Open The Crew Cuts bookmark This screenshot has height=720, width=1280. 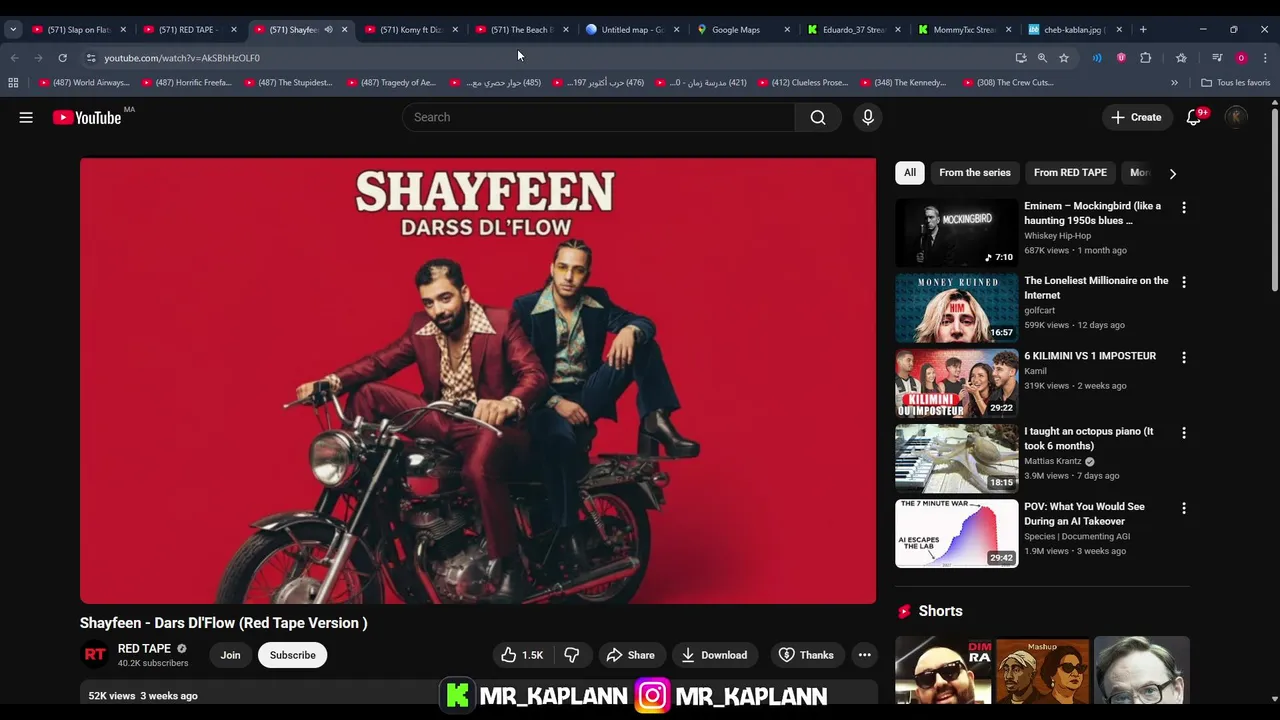1008,82
